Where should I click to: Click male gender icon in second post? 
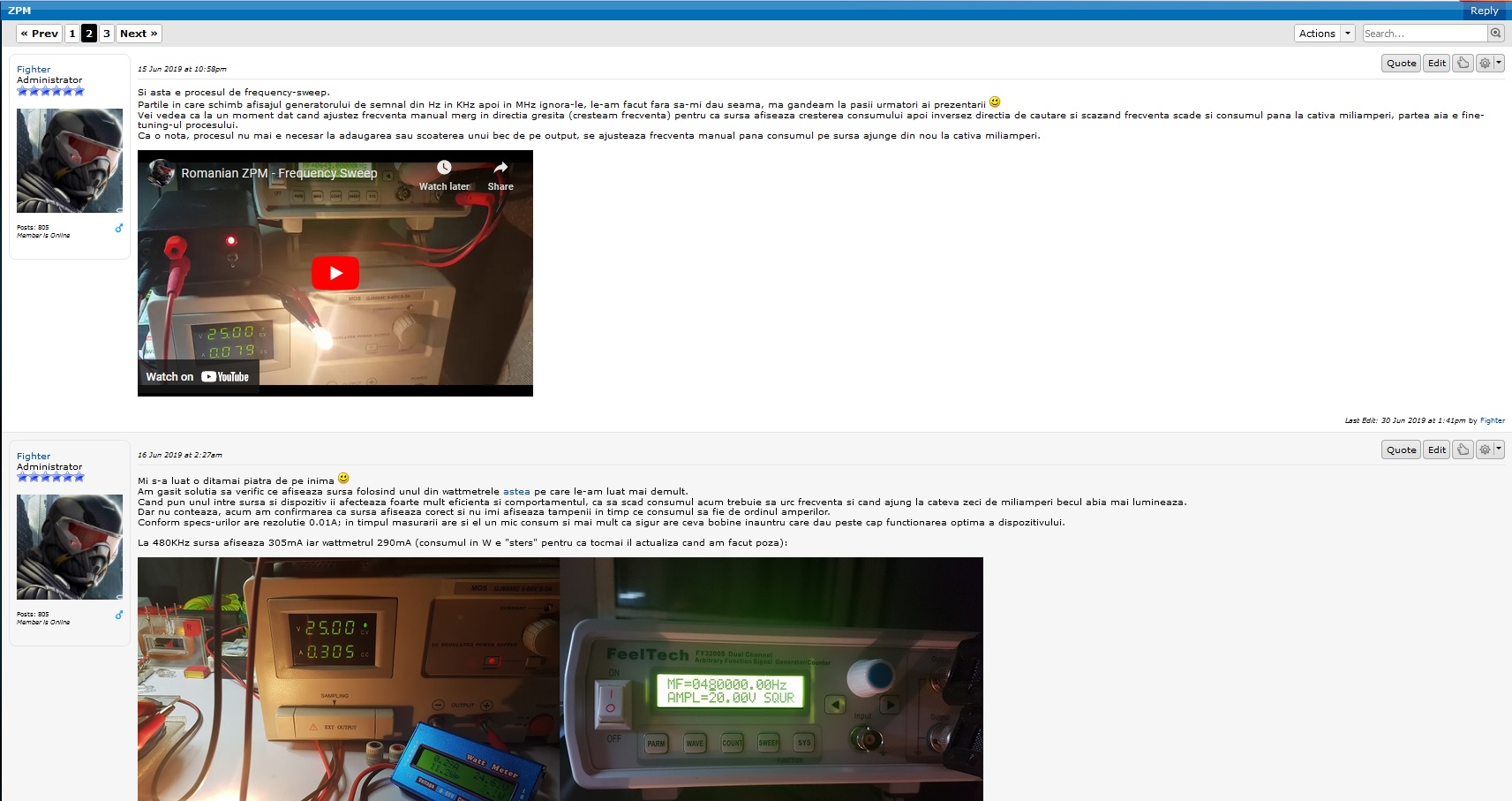119,615
